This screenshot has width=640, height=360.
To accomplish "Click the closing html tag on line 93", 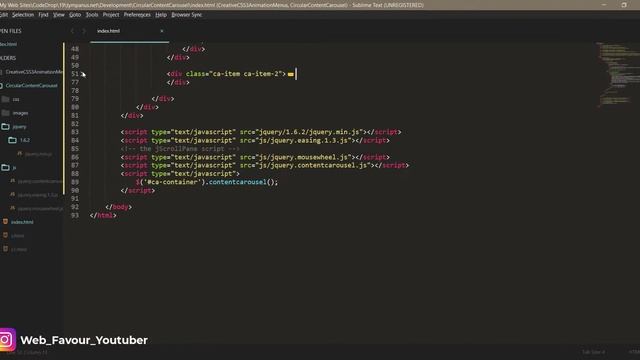I will 103,216.
